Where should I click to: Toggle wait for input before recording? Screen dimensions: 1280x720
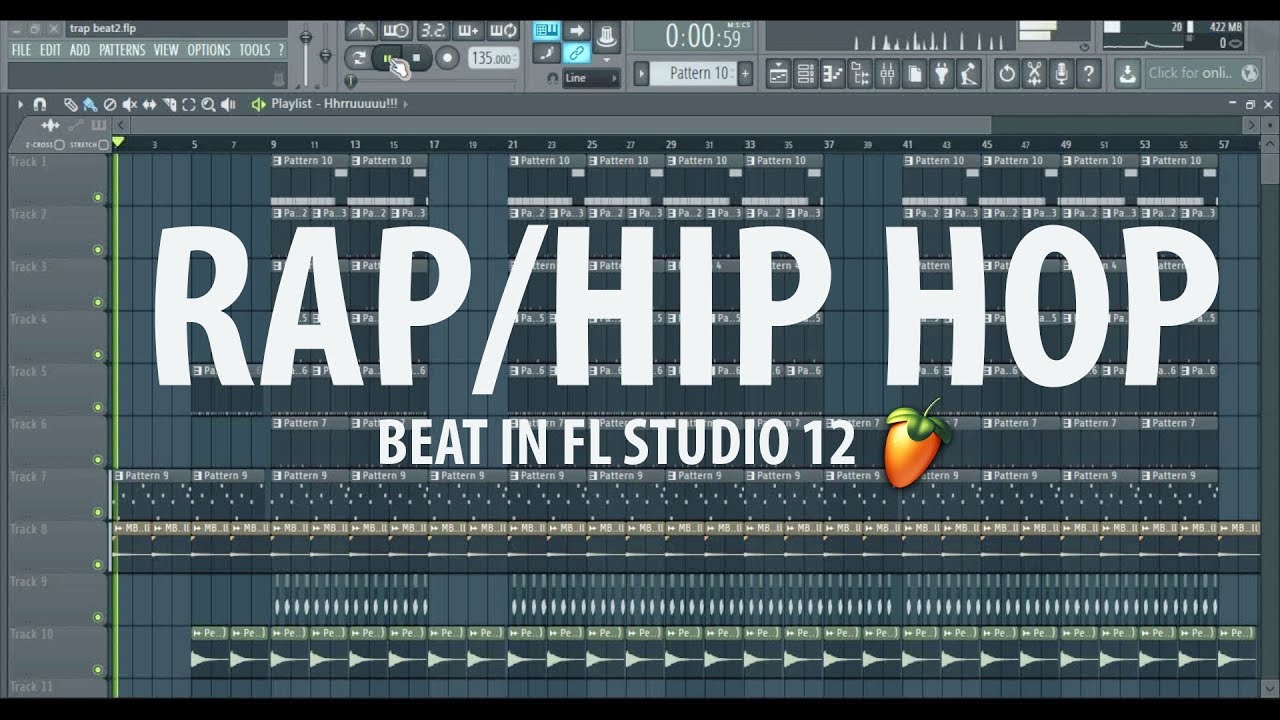point(397,31)
